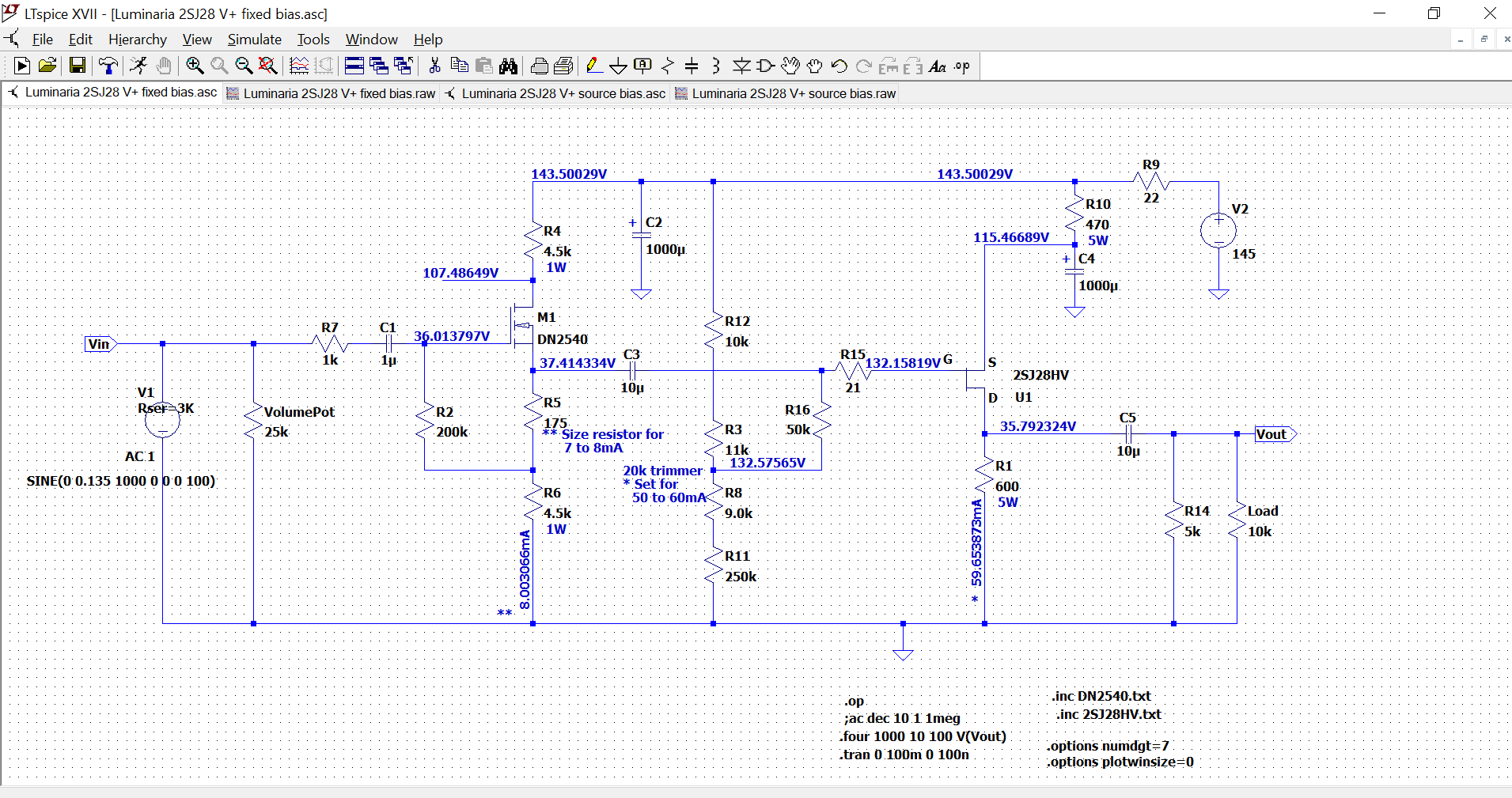Click the .inc DN2540.txt directive
Image resolution: width=1512 pixels, height=798 pixels.
tap(1101, 696)
